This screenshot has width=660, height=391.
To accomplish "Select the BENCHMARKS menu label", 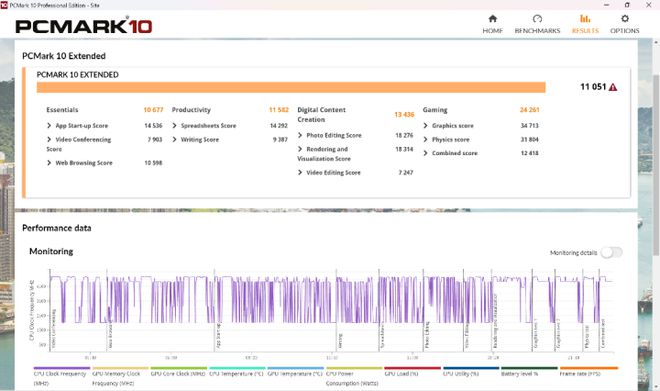I will 537,31.
